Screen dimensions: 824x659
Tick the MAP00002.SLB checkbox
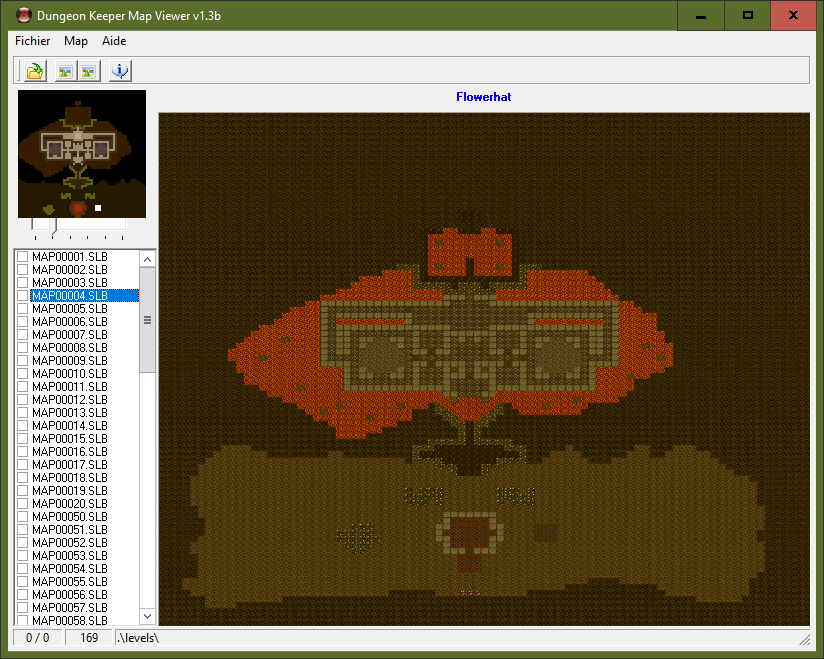click(23, 270)
